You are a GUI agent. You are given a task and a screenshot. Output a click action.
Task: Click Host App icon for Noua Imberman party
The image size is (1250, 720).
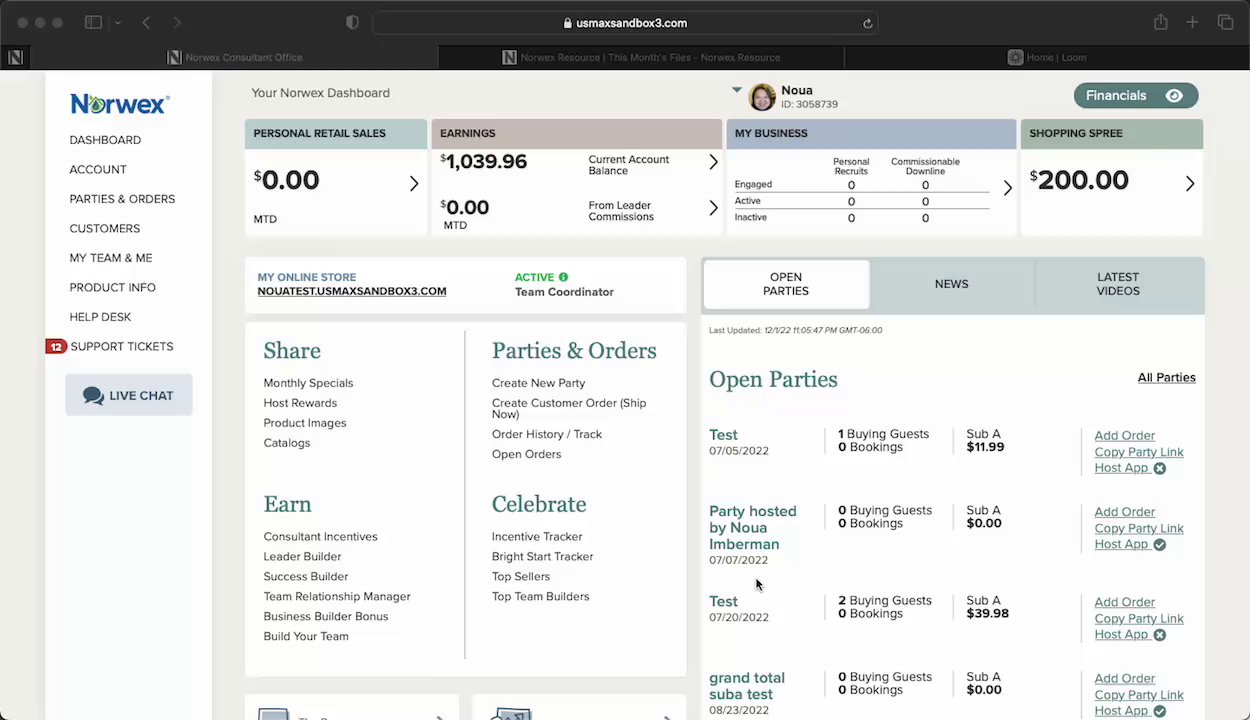pos(1159,544)
